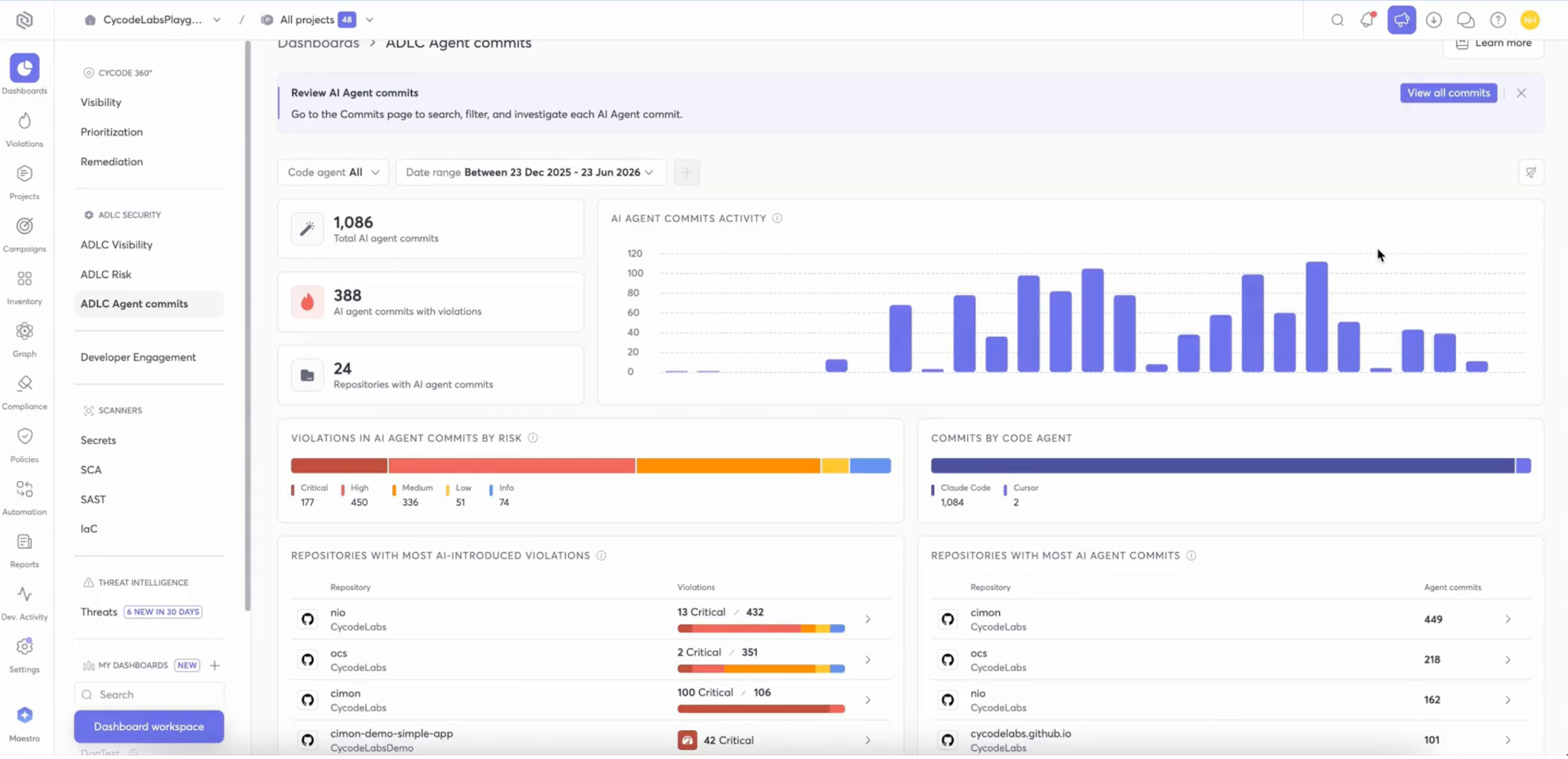Image resolution: width=1568 pixels, height=759 pixels.
Task: Open SAST scanner page
Action: point(93,499)
